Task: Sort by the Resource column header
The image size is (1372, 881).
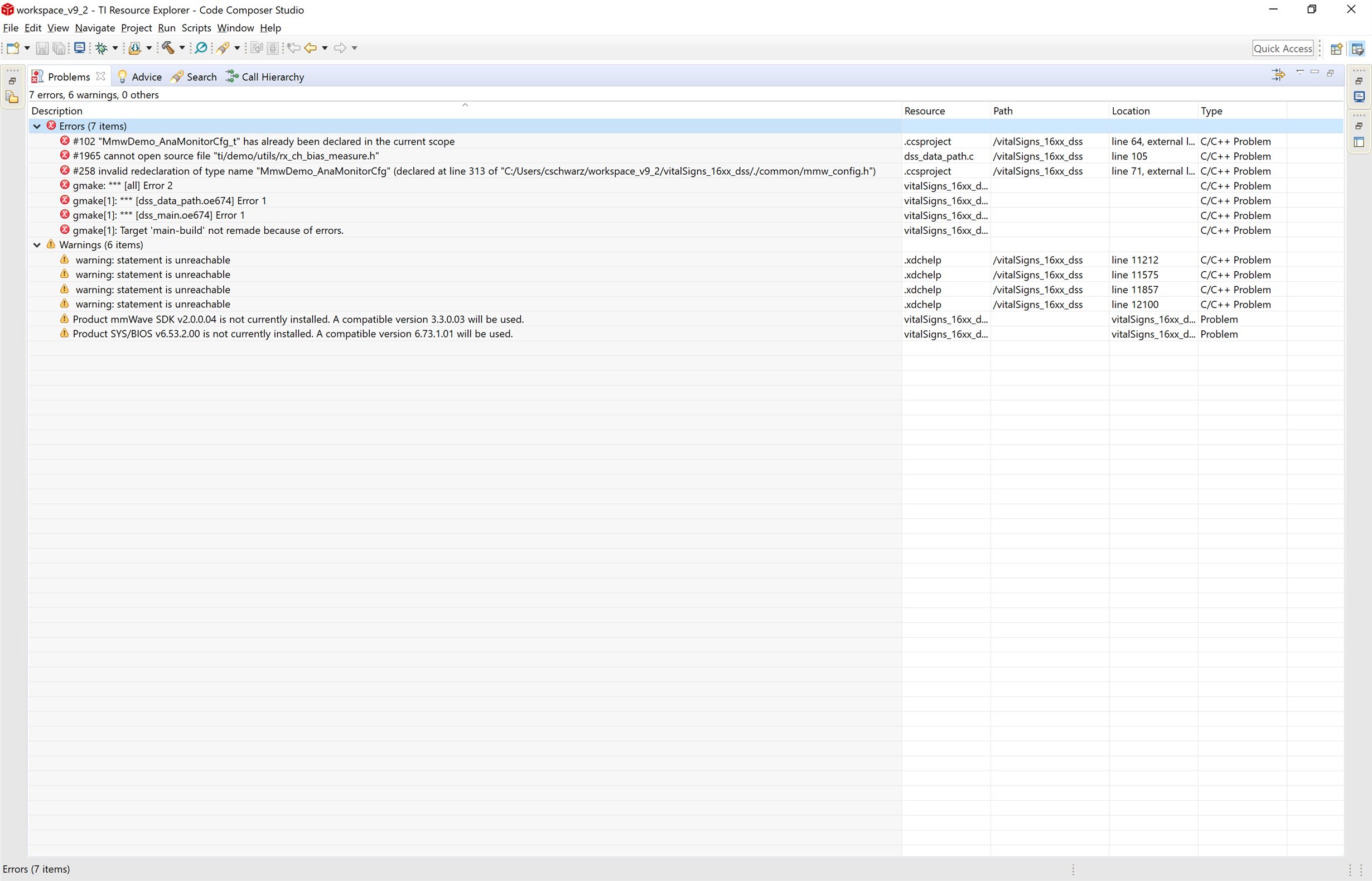Action: point(924,111)
